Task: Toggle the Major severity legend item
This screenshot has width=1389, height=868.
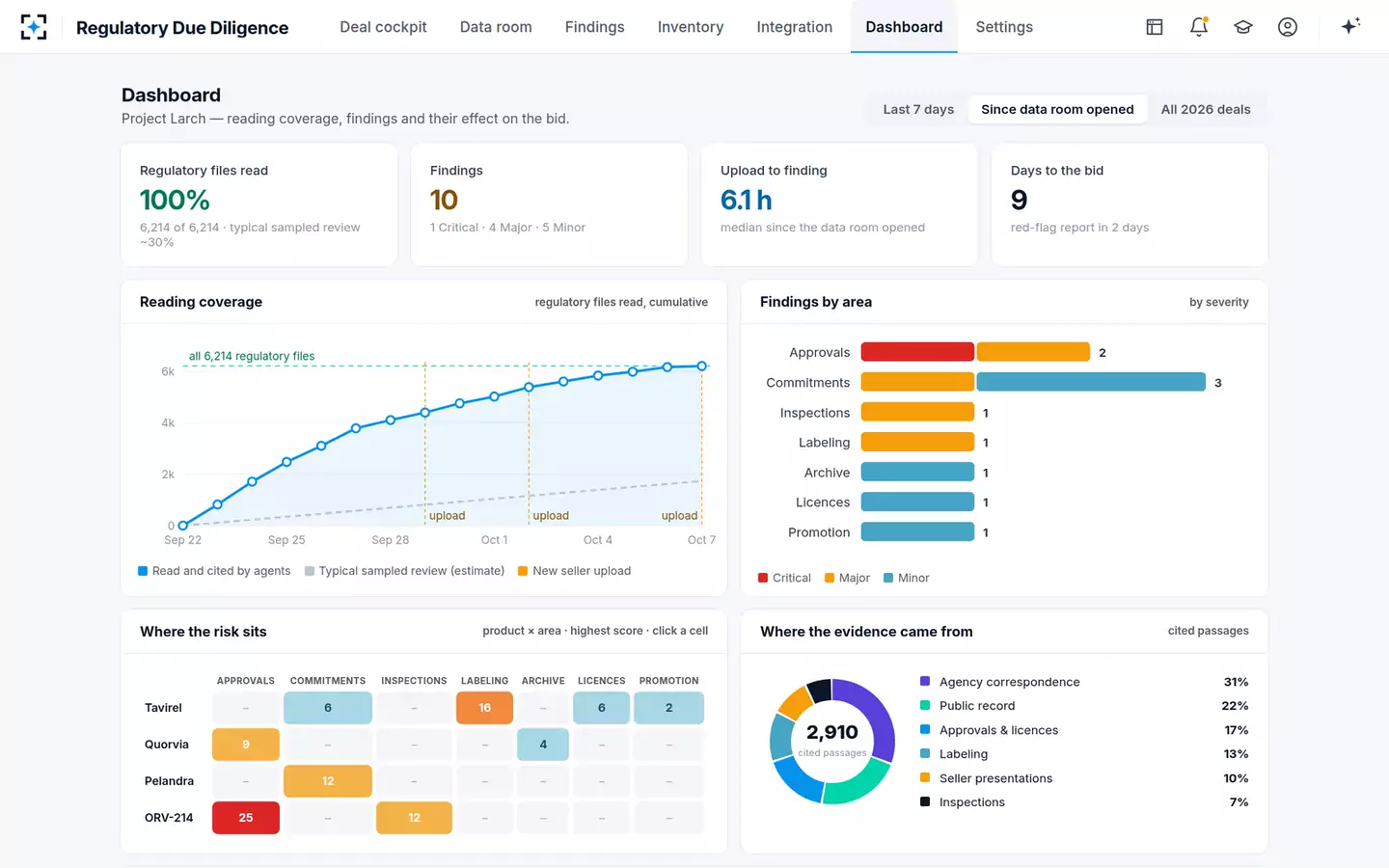Action: [x=847, y=578]
